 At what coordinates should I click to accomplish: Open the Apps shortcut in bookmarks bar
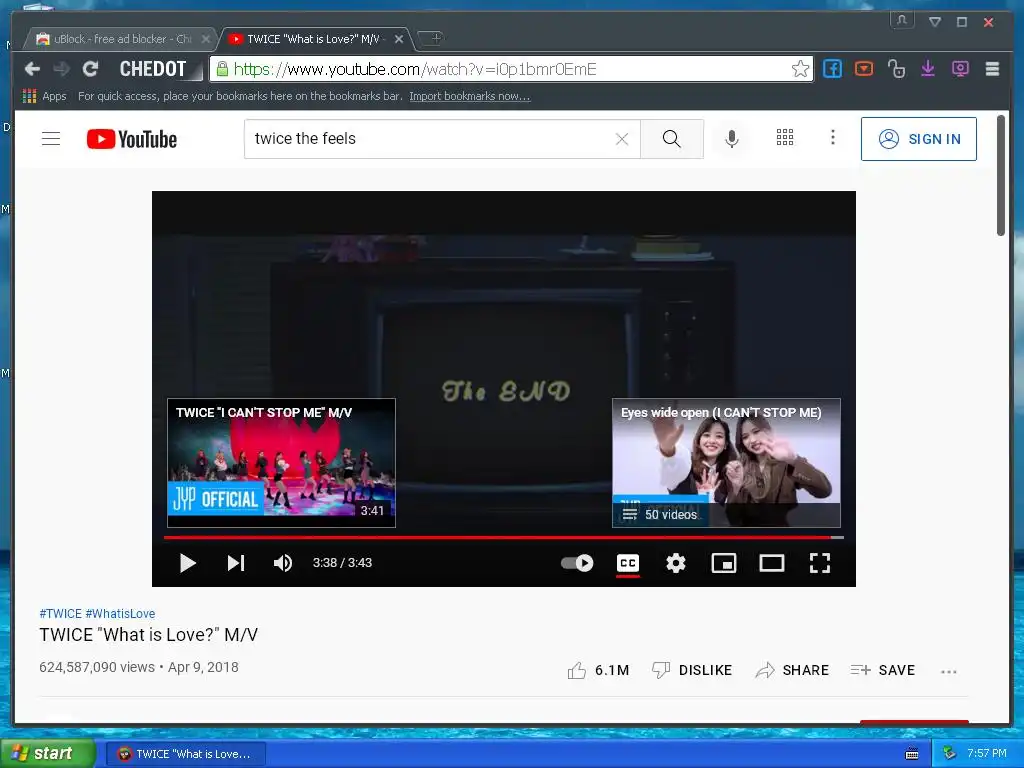[44, 96]
